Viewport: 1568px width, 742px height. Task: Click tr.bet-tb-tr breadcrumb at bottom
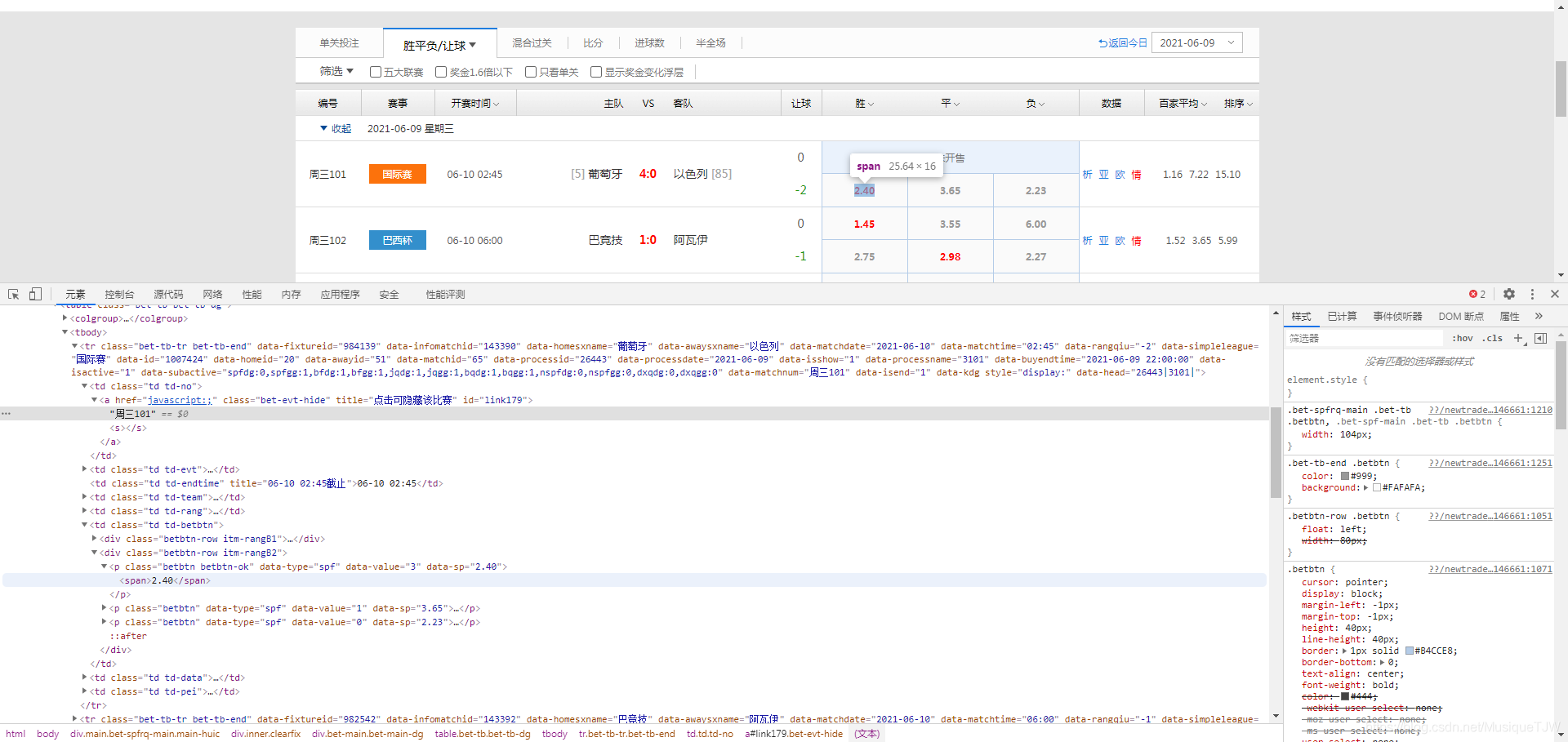click(626, 734)
